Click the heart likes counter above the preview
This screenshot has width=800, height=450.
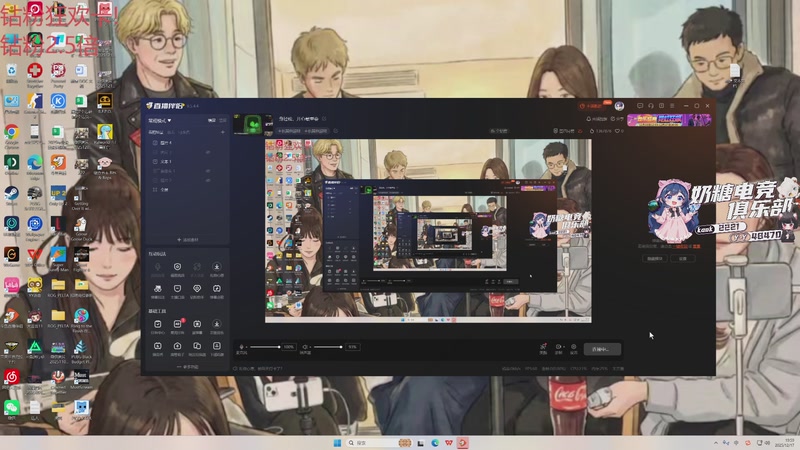pyautogui.click(x=619, y=131)
